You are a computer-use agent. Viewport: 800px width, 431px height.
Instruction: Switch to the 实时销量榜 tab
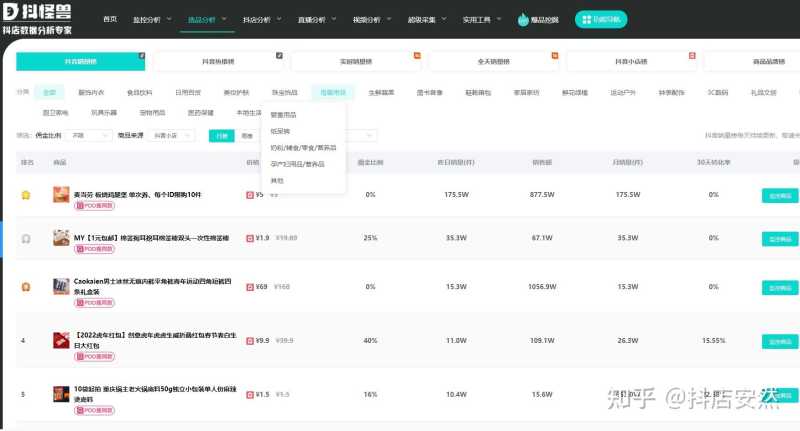[356, 61]
